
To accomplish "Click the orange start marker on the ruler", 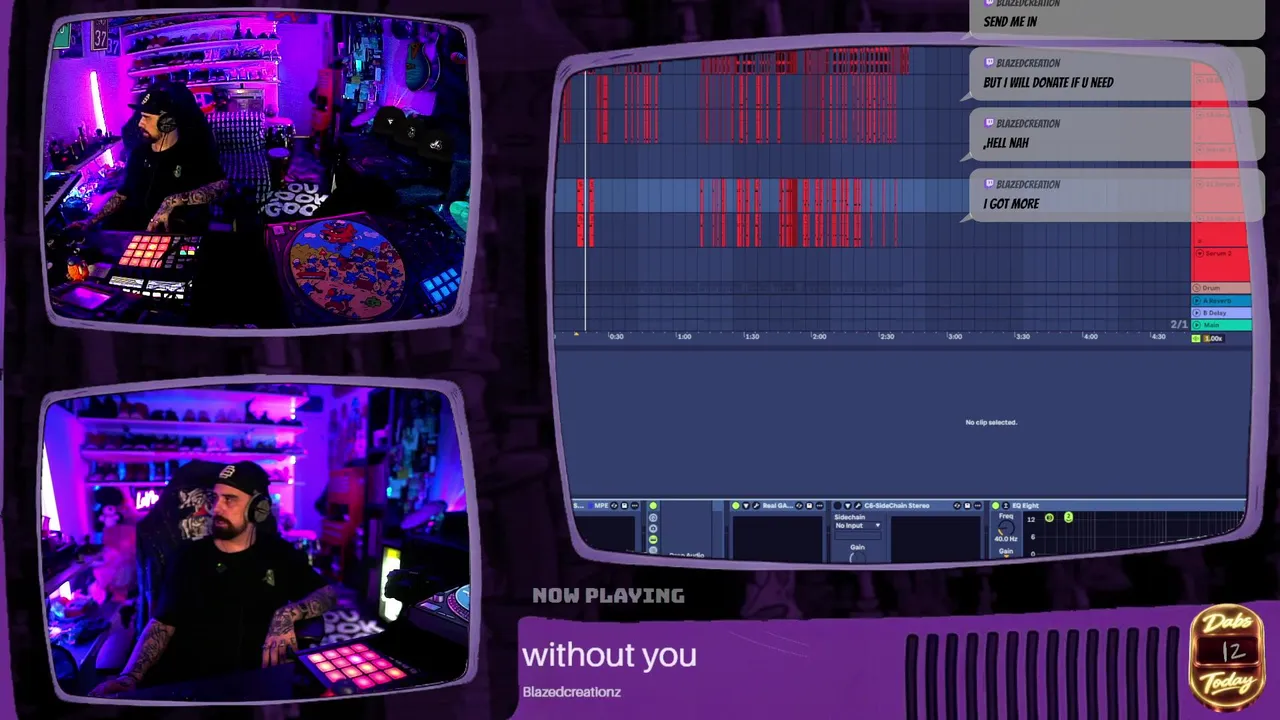I will [576, 334].
